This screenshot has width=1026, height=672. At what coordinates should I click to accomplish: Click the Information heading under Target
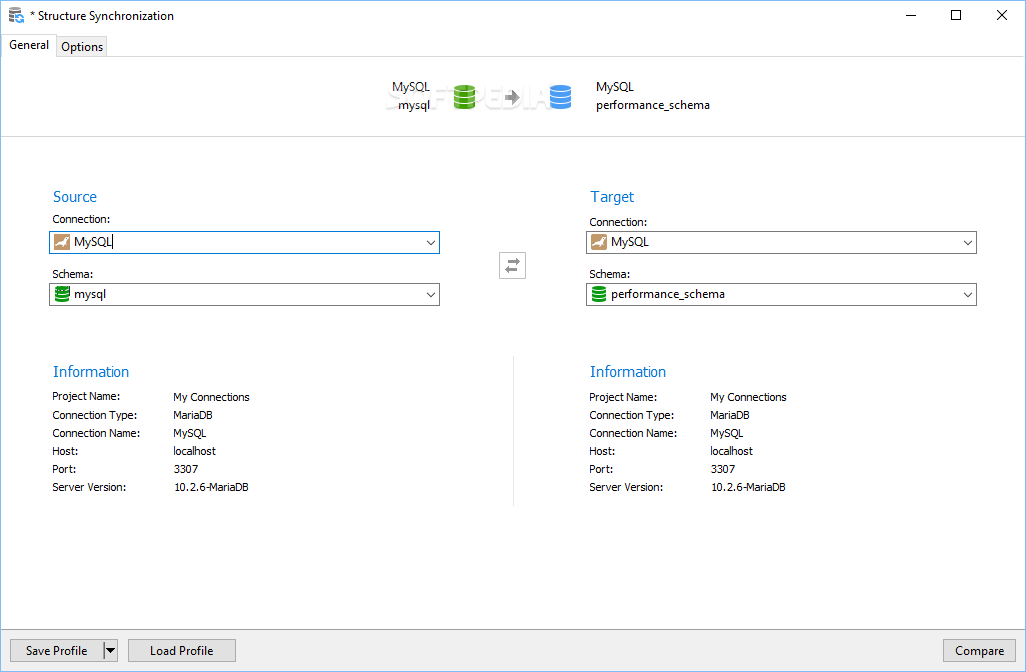click(628, 372)
